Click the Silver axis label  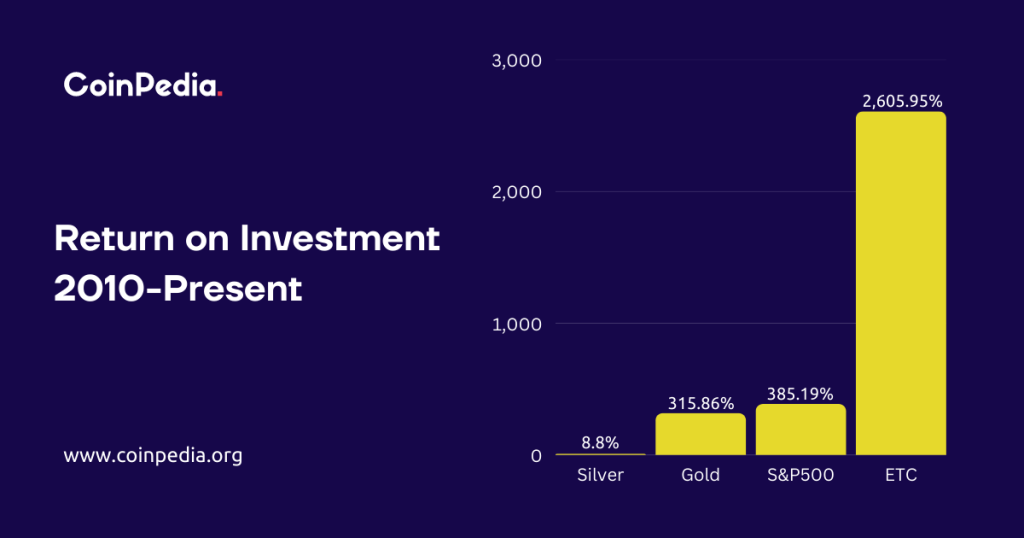click(x=601, y=475)
